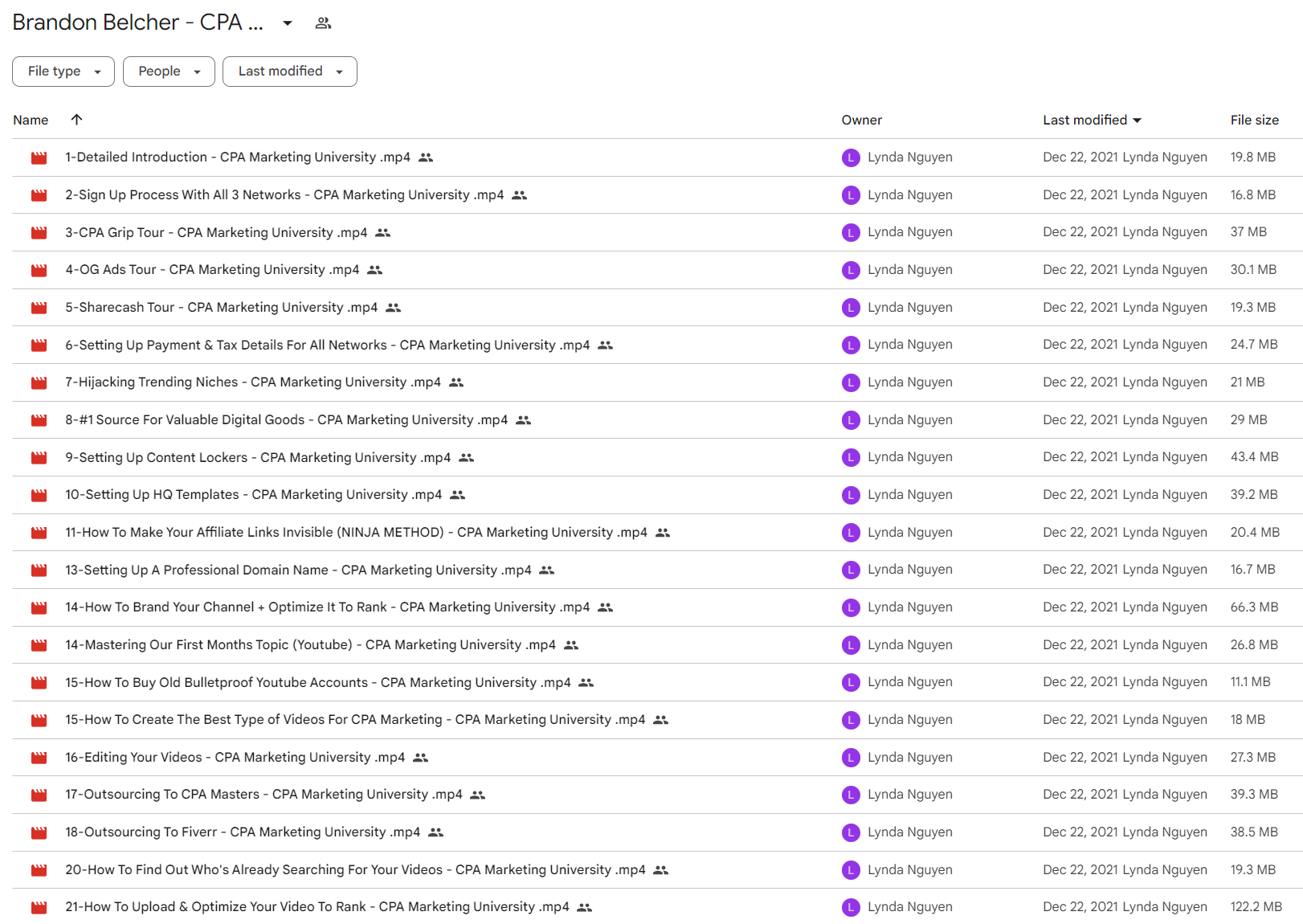Click shared icon next to 11-How To Make file
Screen dimensions: 1303x924
click(663, 533)
